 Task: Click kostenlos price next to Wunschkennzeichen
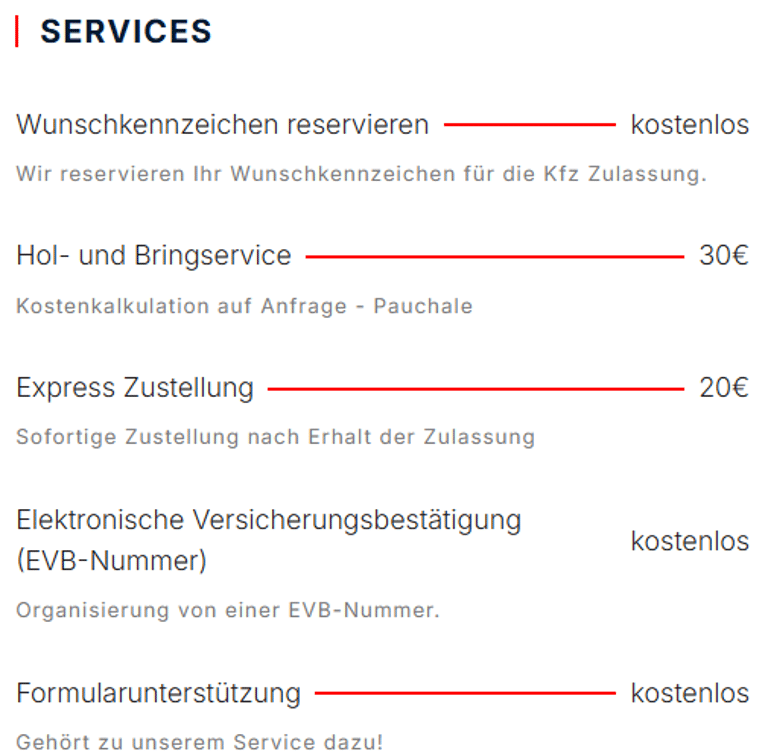pos(689,125)
